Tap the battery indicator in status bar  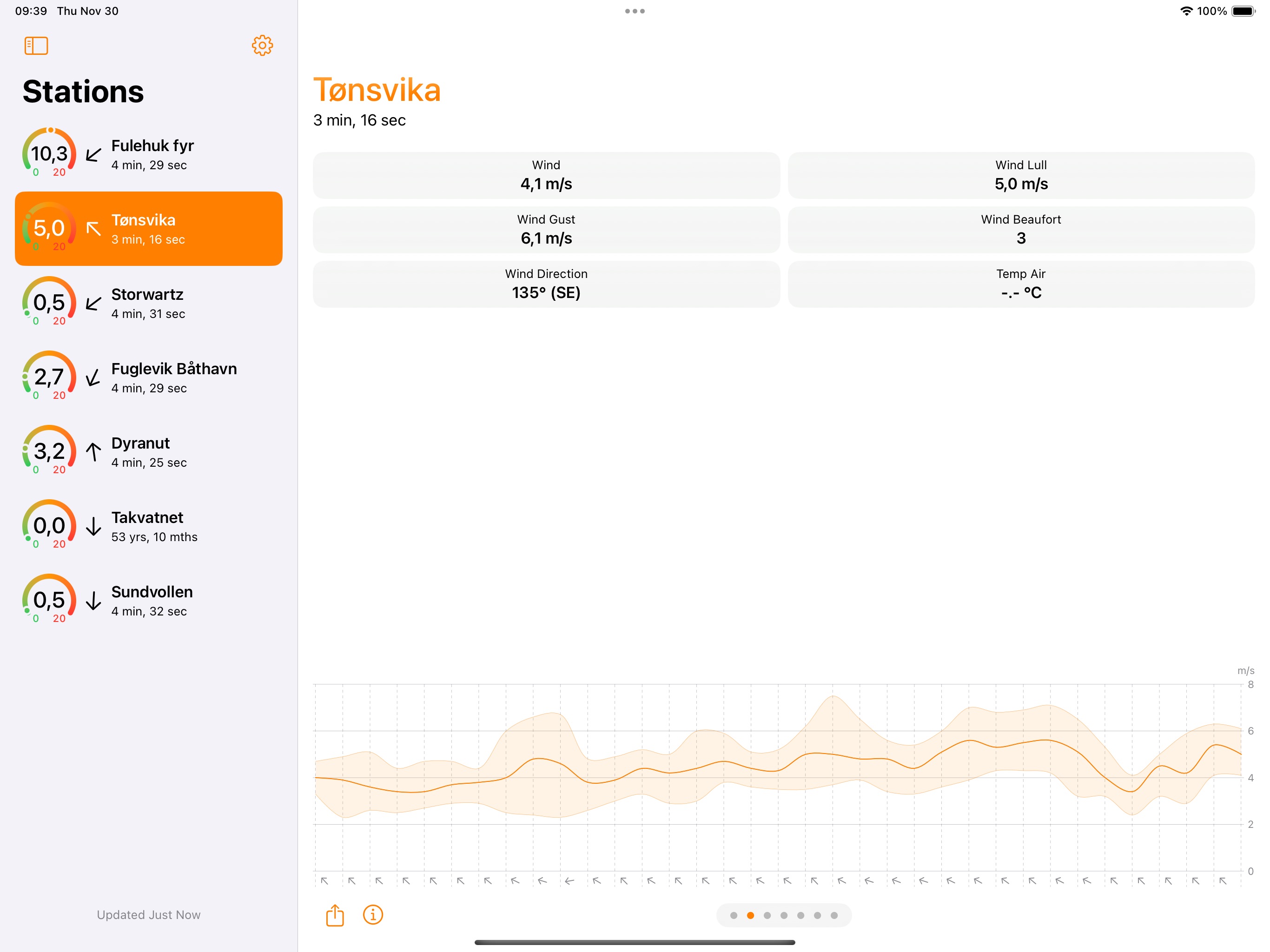(1244, 11)
